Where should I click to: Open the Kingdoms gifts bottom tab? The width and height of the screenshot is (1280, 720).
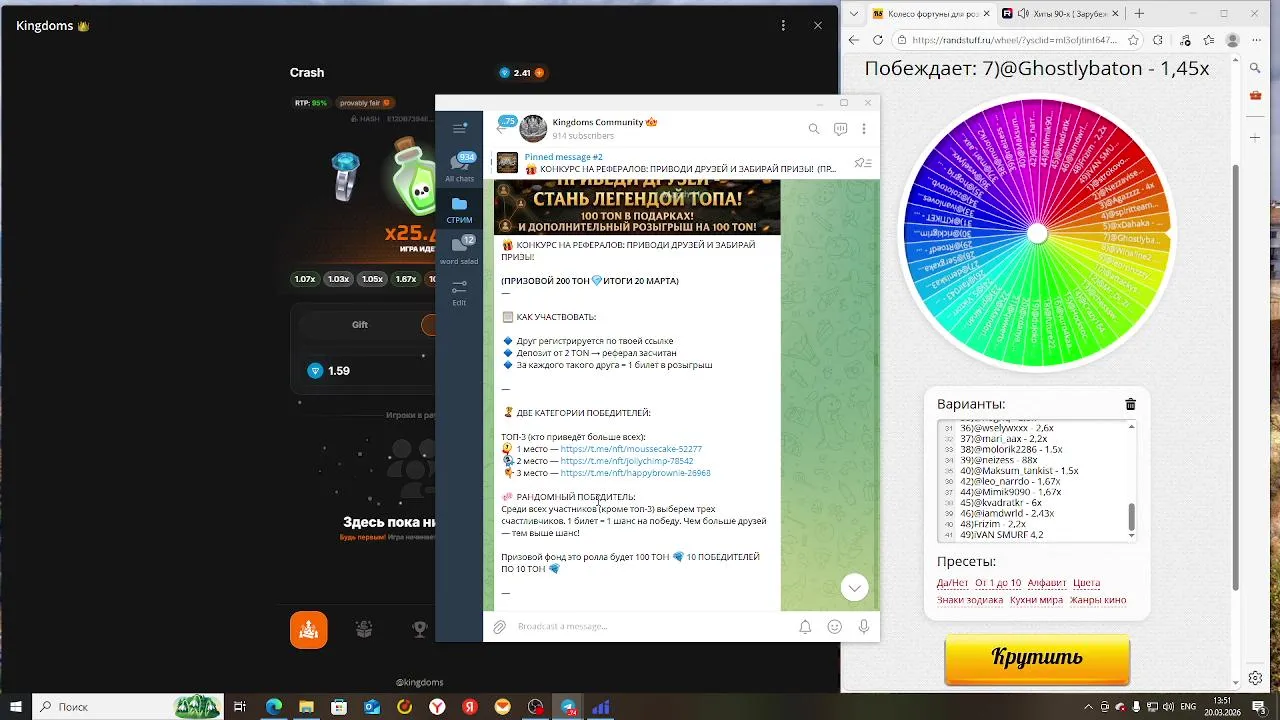coord(364,629)
